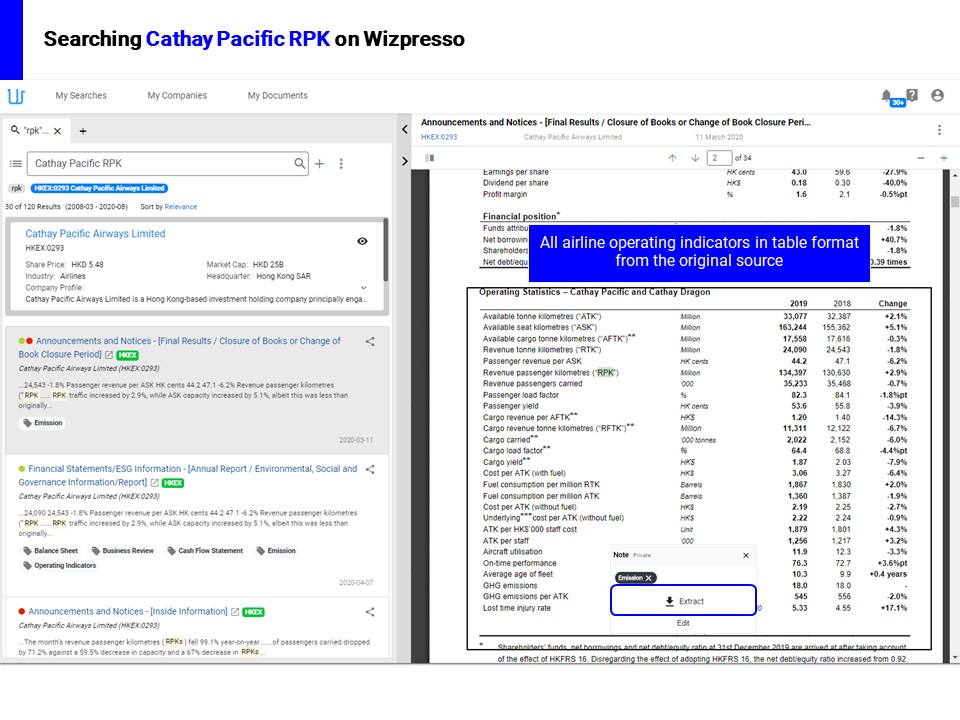Viewport: 960px width, 720px height.
Task: Click the HKEX badge on Inside Information result
Action: coord(253,612)
